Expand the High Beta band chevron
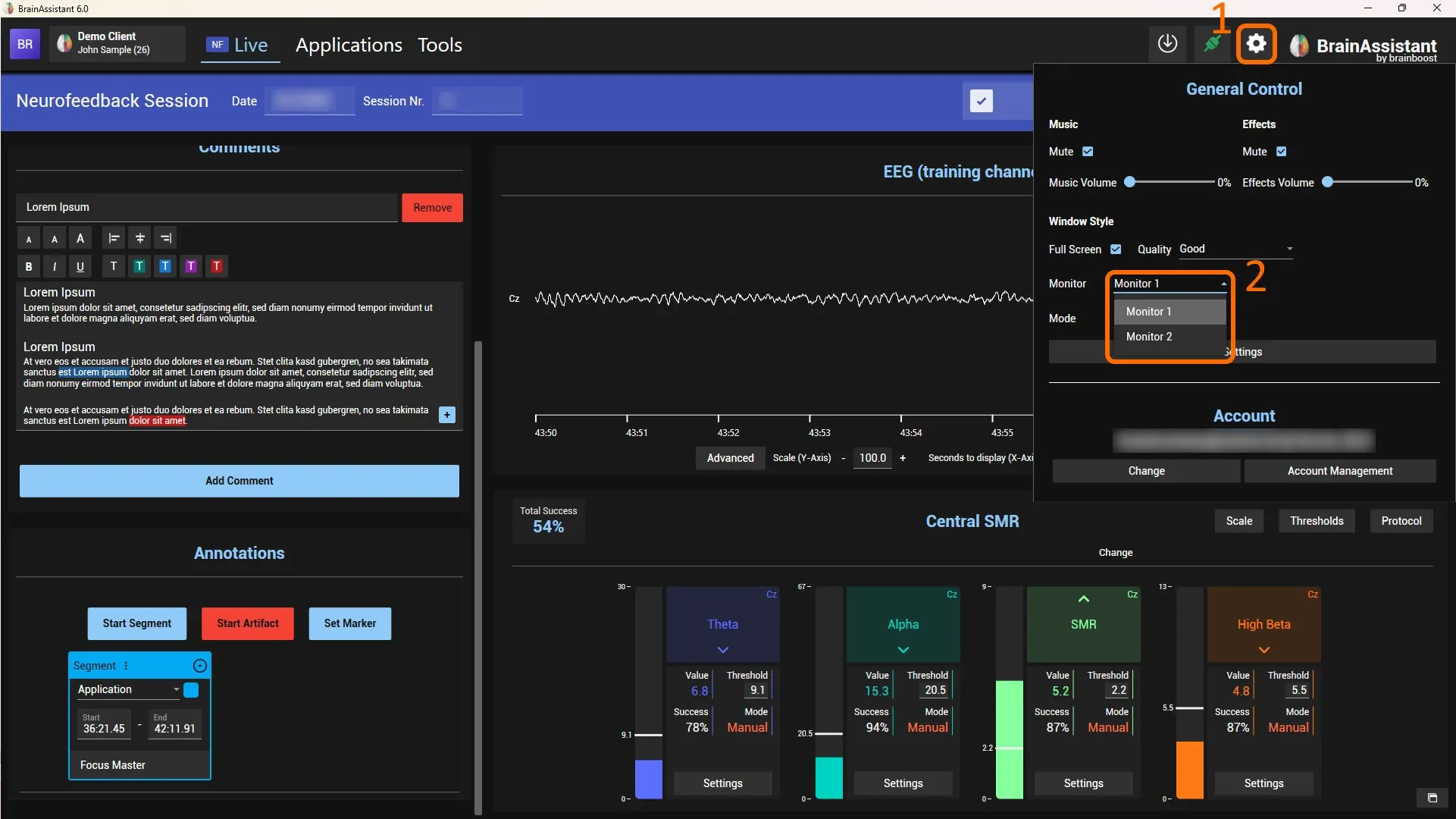Screen dimensions: 1456x819 click(x=1264, y=650)
